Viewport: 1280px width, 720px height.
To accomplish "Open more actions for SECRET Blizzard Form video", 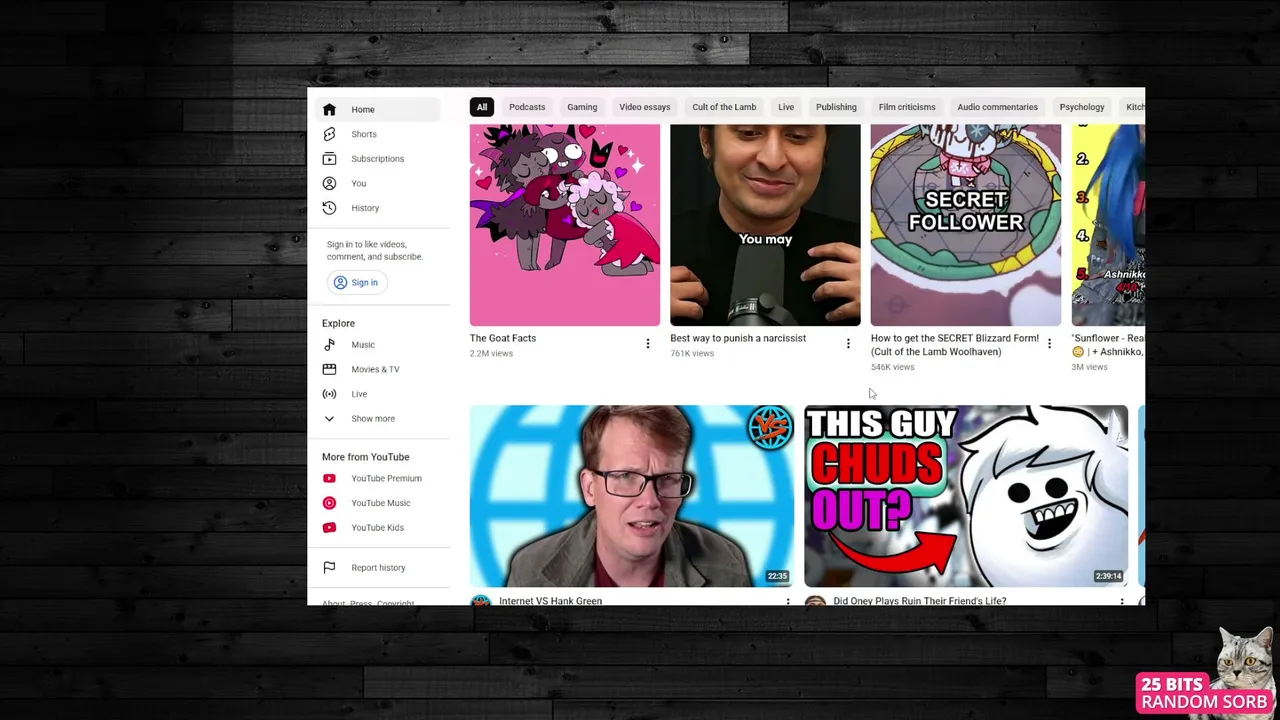I will point(1049,344).
